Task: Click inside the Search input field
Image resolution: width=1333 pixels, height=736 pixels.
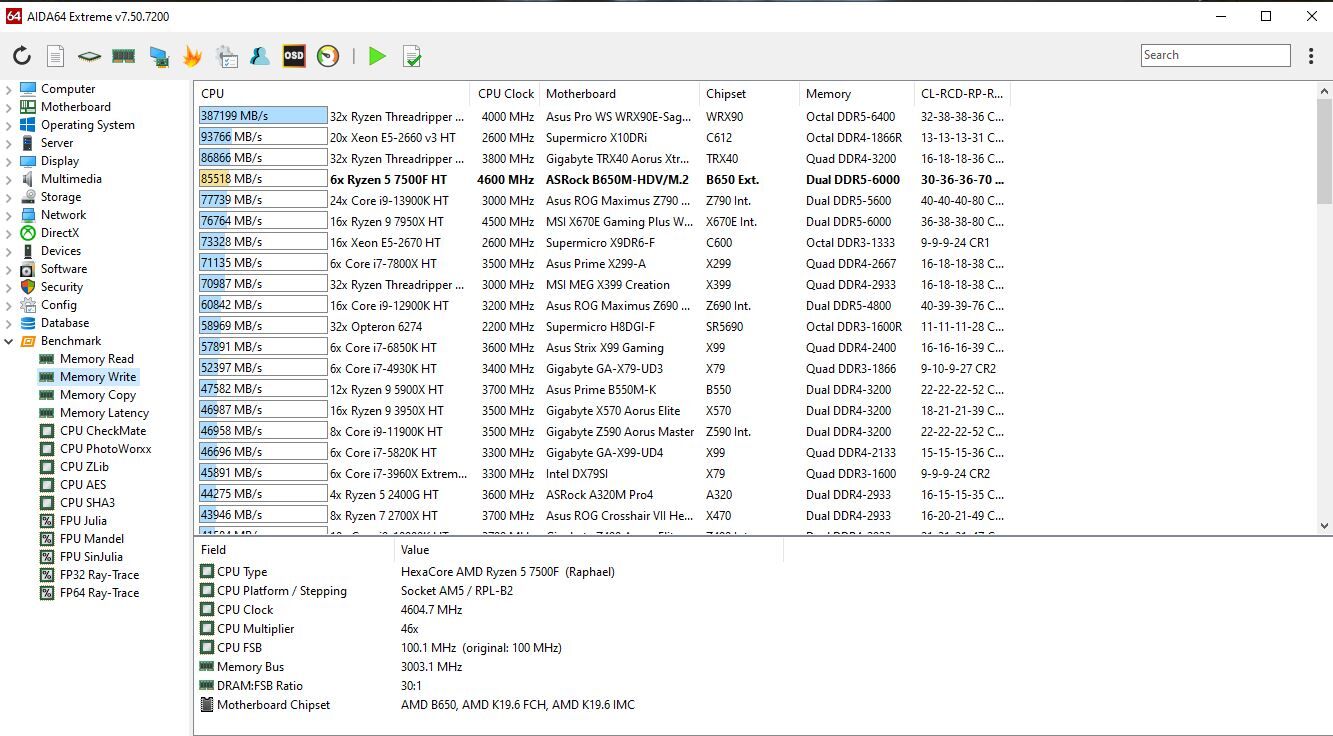Action: [1215, 56]
